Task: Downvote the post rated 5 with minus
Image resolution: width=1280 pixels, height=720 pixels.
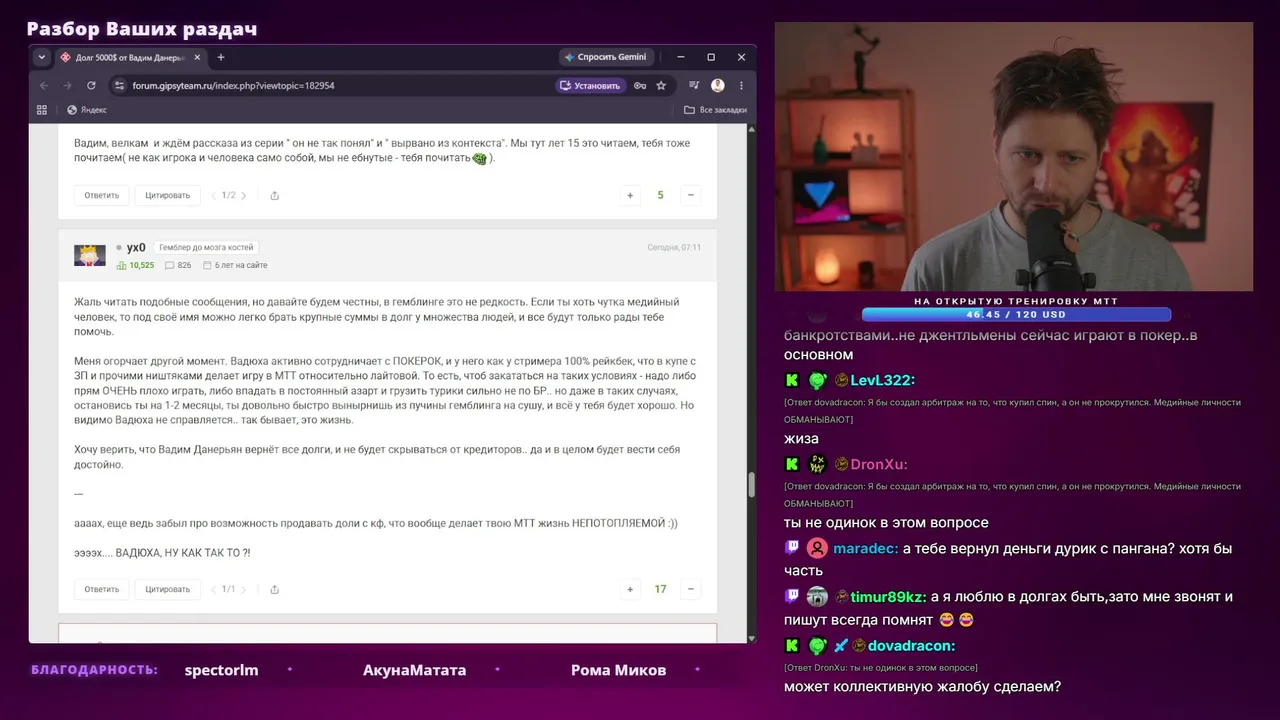Action: (x=690, y=195)
